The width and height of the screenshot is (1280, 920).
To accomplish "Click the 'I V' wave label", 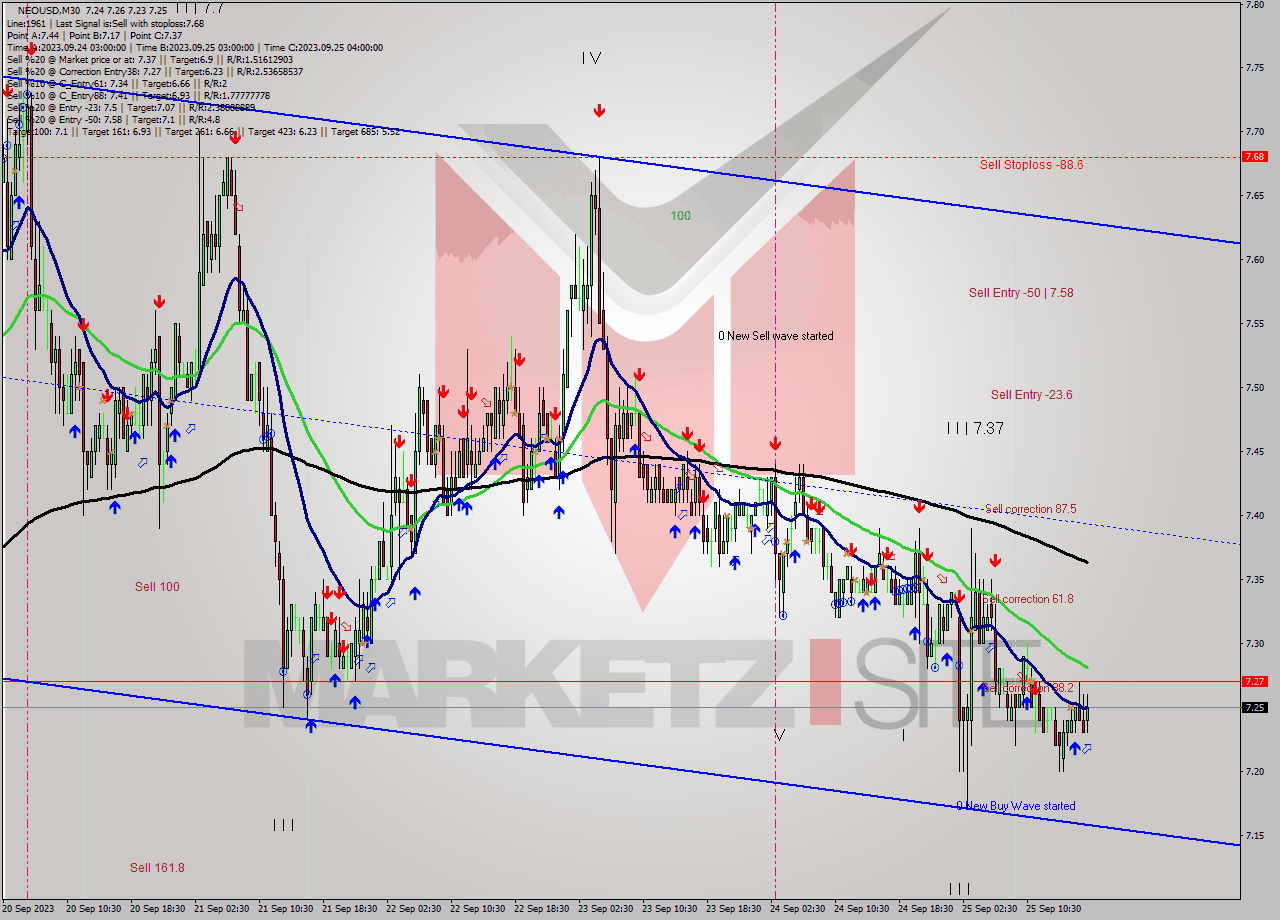I will pyautogui.click(x=591, y=58).
